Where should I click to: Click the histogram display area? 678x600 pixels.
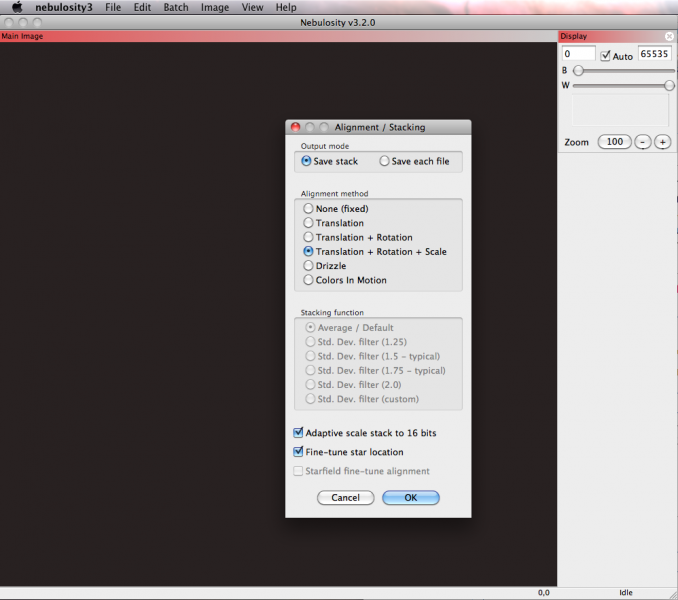tap(620, 110)
